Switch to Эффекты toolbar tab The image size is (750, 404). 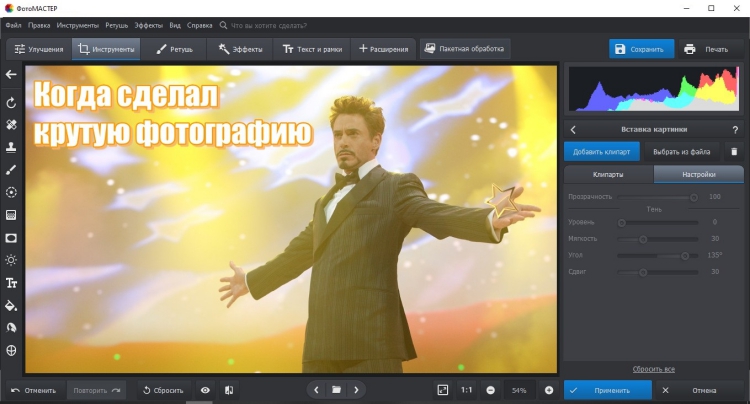coord(240,49)
